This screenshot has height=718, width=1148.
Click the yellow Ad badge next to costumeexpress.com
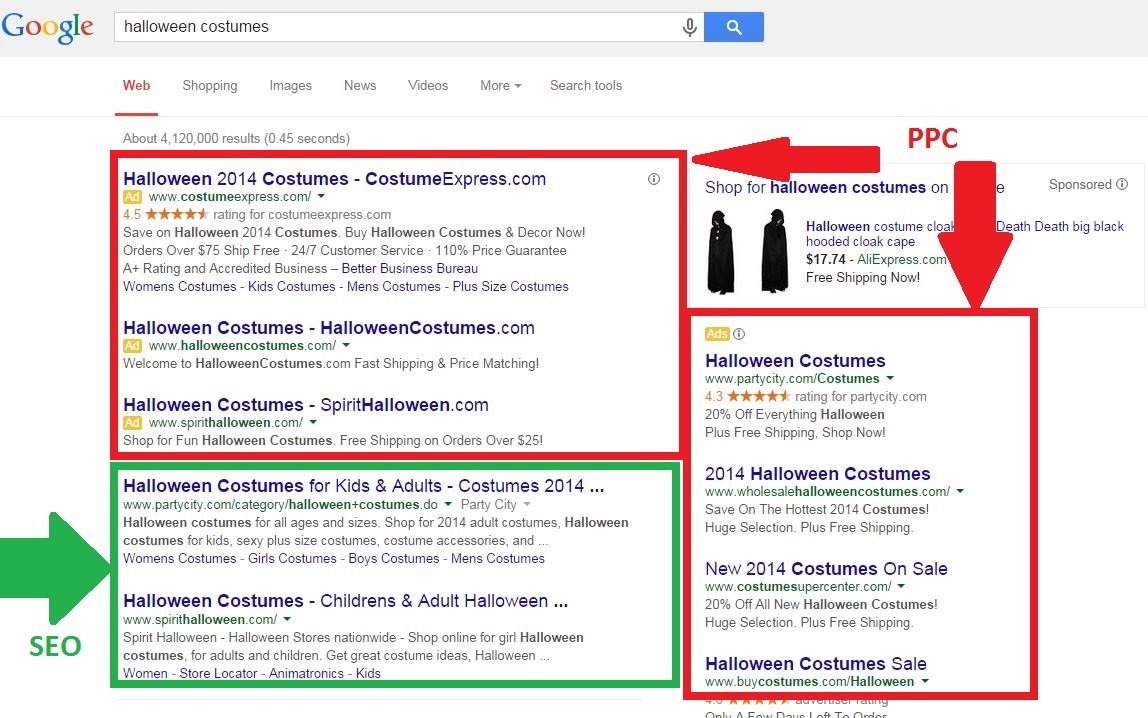pos(131,198)
